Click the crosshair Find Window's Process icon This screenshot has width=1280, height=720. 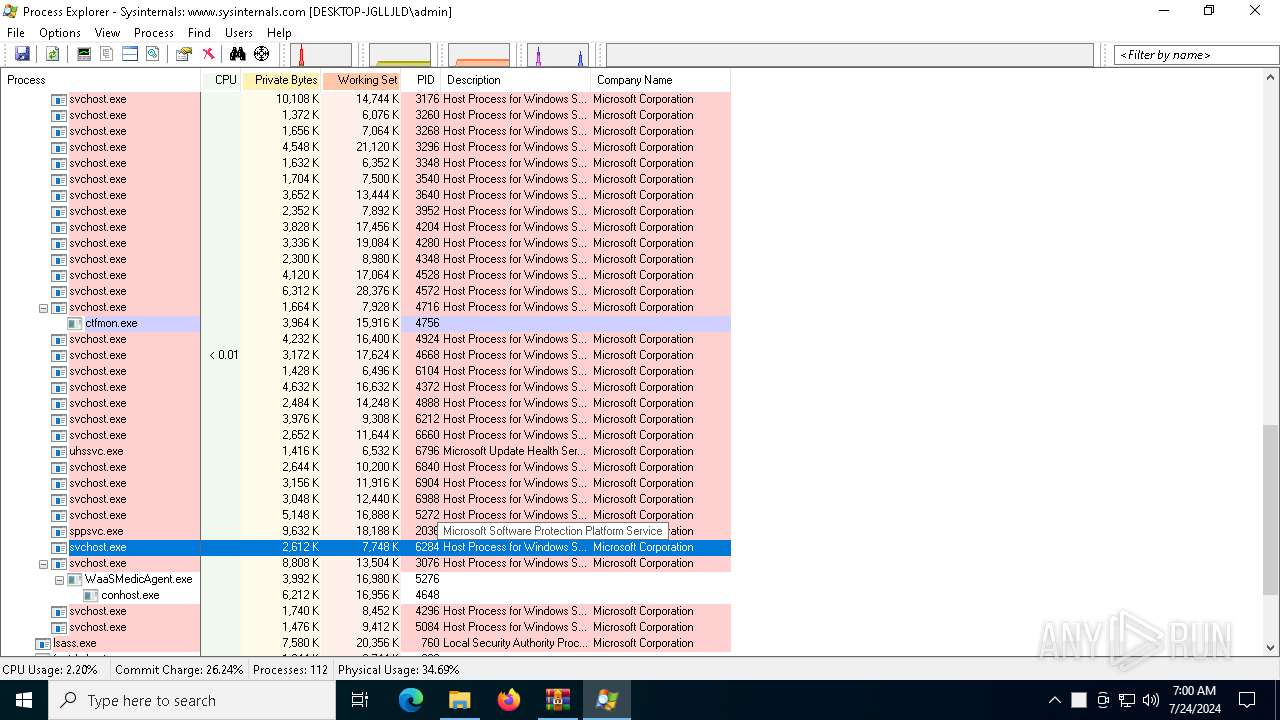coord(261,54)
